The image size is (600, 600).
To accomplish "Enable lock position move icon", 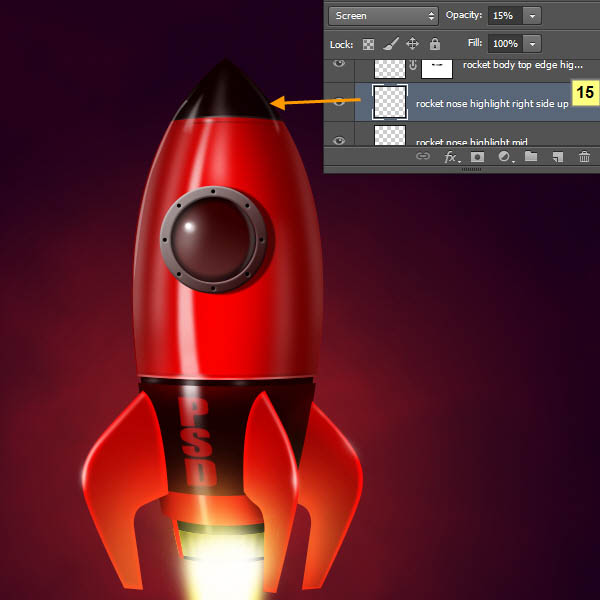I will pyautogui.click(x=412, y=44).
